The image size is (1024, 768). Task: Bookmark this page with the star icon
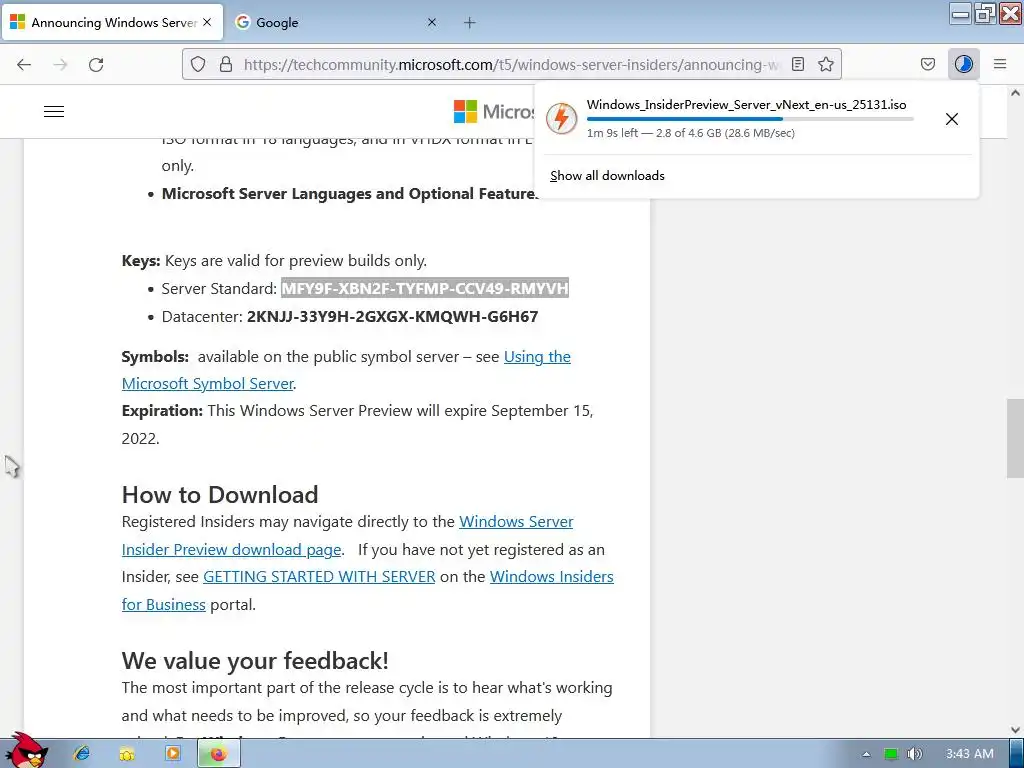pyautogui.click(x=825, y=64)
